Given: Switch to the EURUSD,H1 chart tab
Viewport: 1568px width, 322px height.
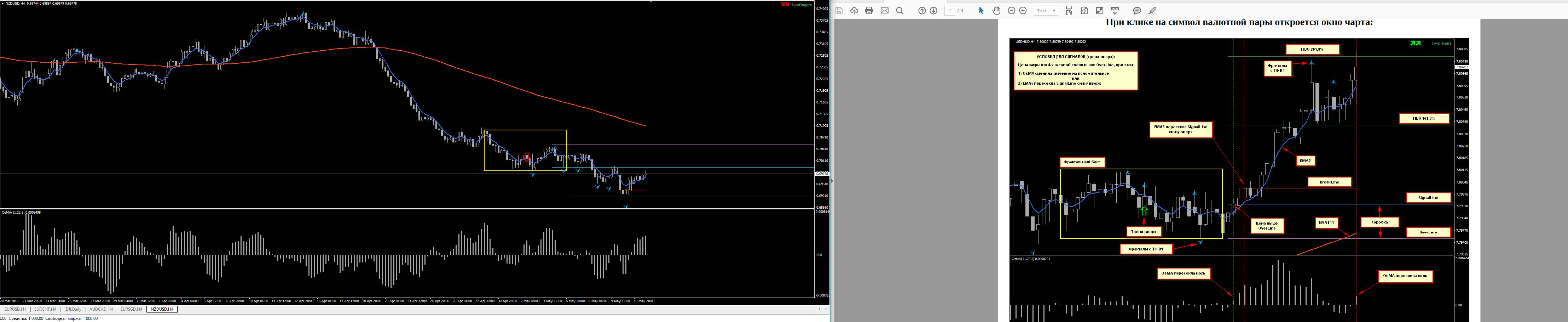Looking at the screenshot, I should coord(15,309).
